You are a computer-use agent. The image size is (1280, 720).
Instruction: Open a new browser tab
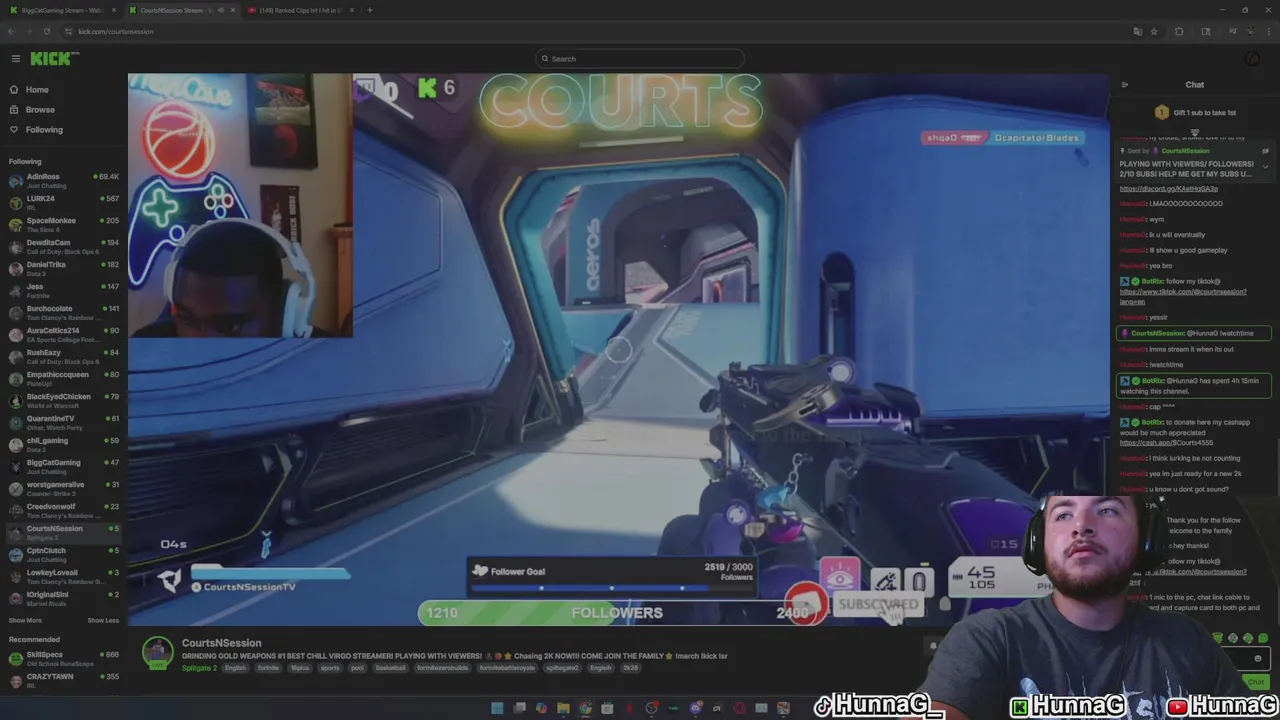pyautogui.click(x=370, y=10)
